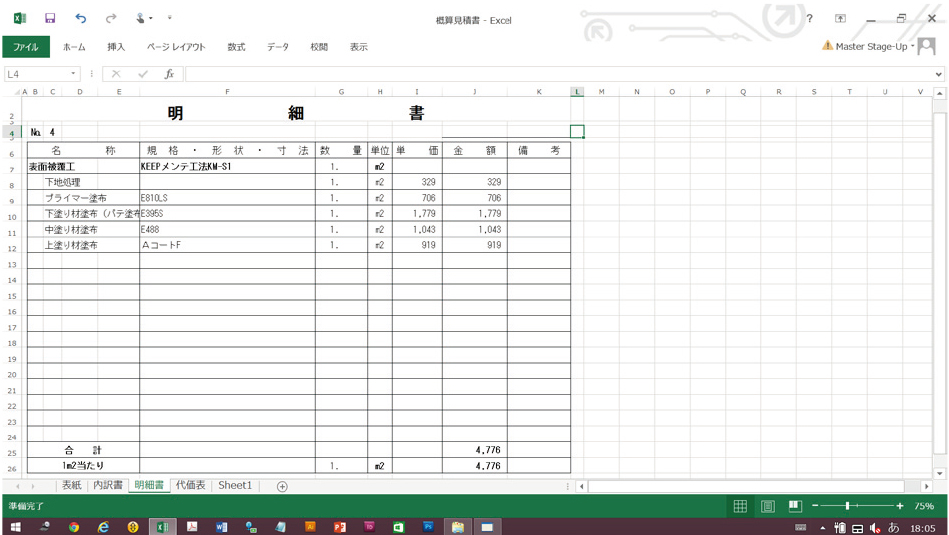Screen dimensions: 949x535
Task: Expand the Customize Quick Access Toolbar dropdown
Action: pos(170,18)
